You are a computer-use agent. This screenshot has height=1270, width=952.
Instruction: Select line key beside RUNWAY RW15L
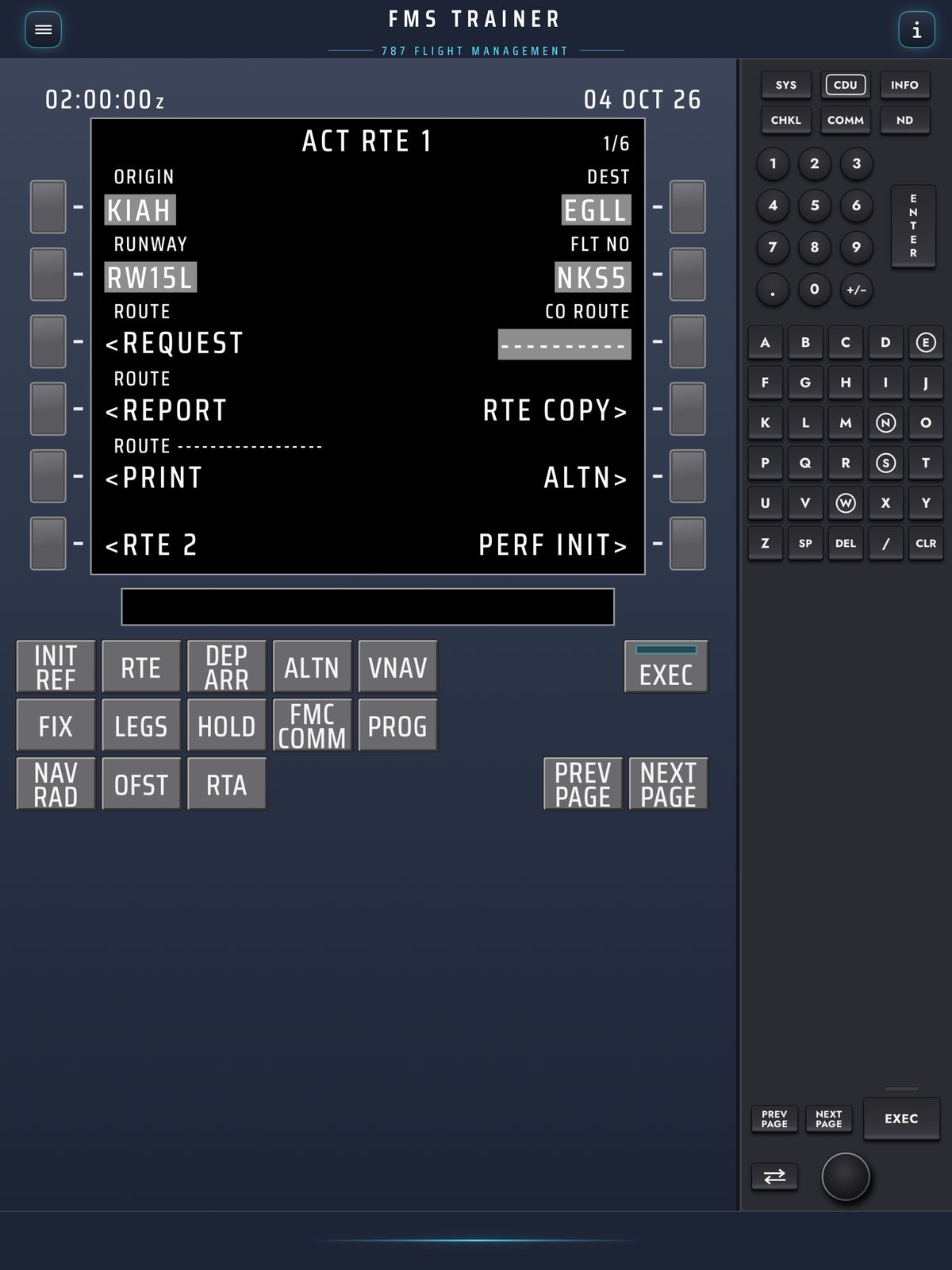point(48,275)
